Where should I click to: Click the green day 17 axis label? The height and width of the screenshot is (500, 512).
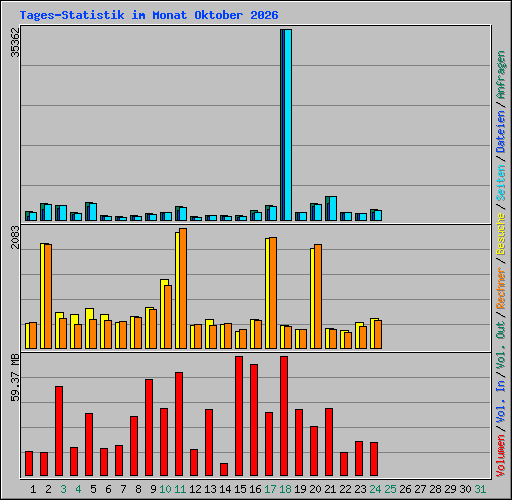click(x=270, y=489)
